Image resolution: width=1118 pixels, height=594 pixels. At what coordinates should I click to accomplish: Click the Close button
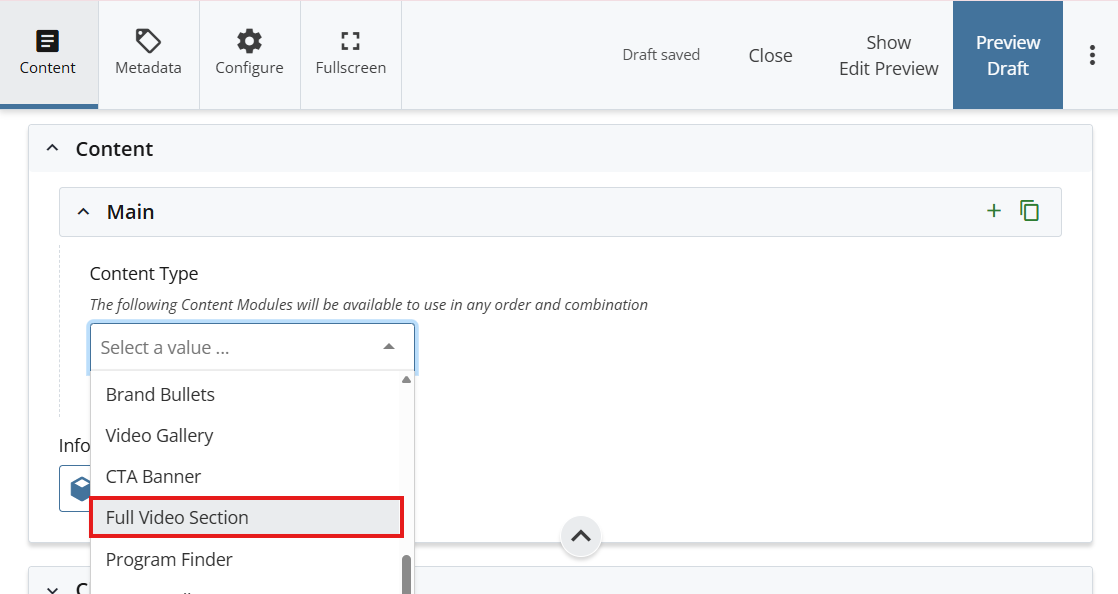(x=770, y=56)
